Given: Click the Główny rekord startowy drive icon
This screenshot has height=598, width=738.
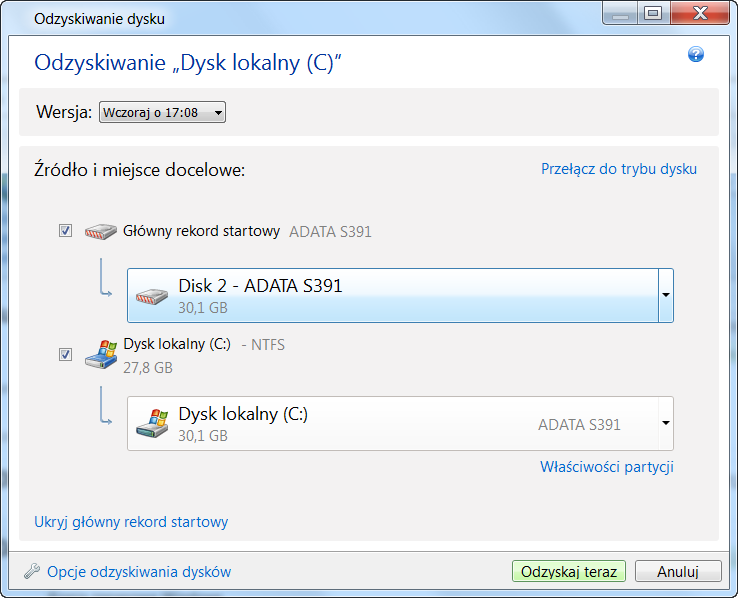Looking at the screenshot, I should pyautogui.click(x=100, y=231).
